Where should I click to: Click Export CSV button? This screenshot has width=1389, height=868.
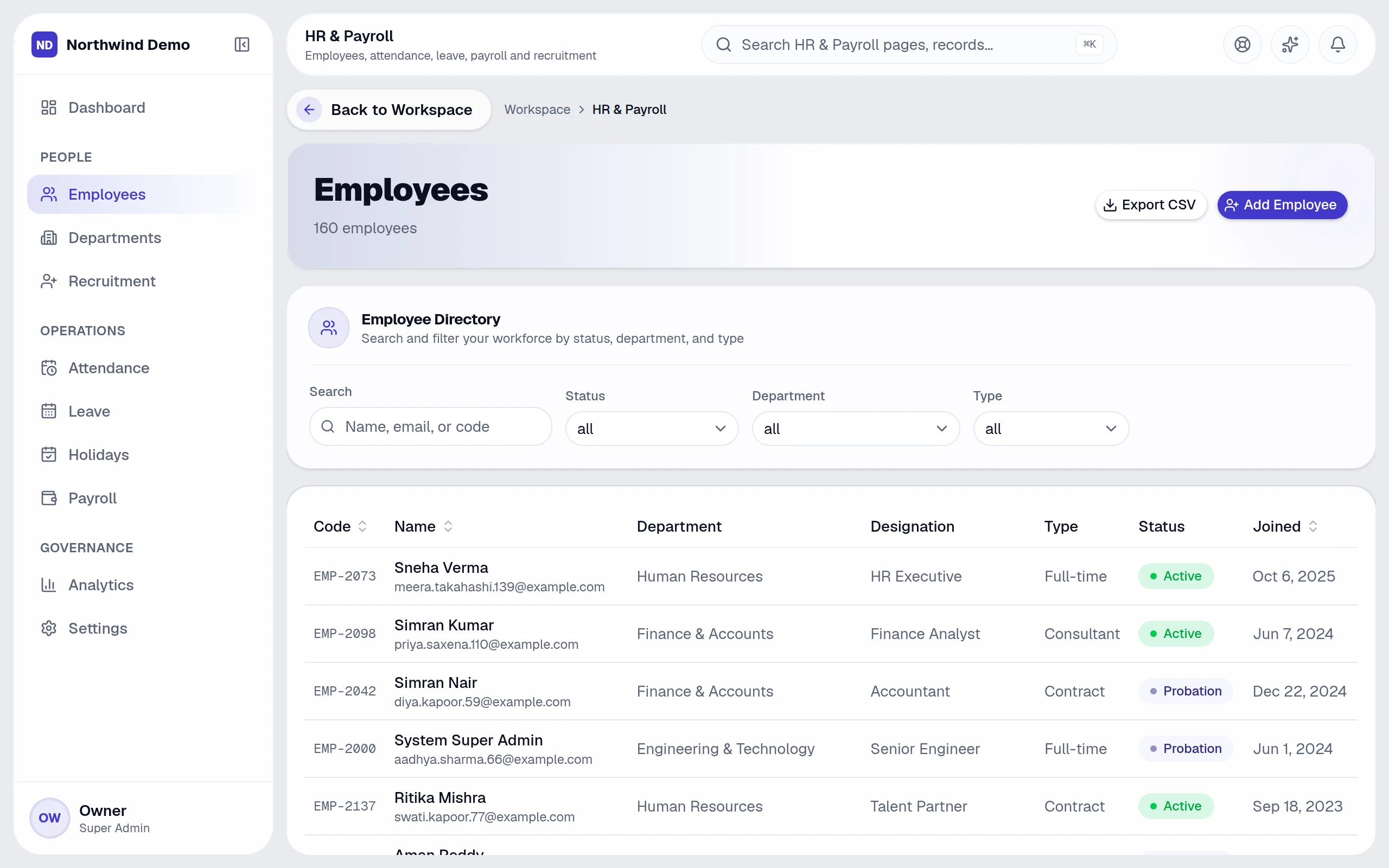pos(1150,205)
